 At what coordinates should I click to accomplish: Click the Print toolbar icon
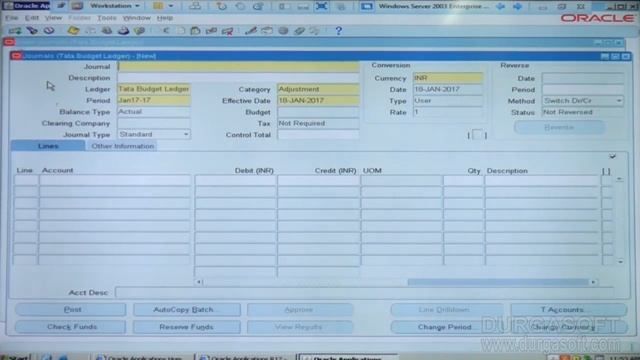[x=123, y=31]
